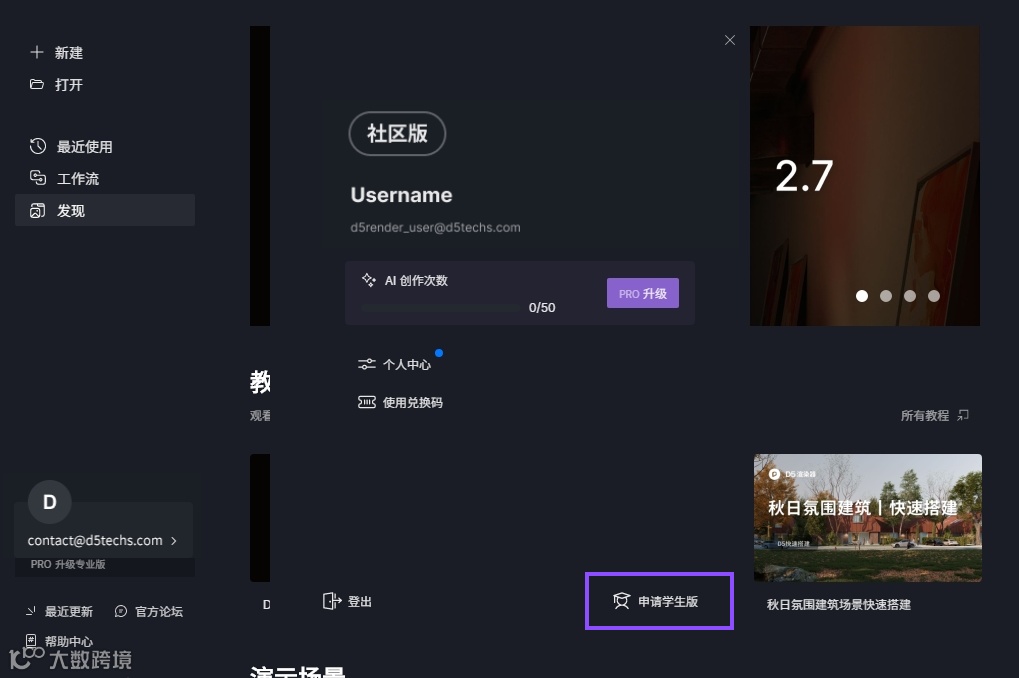Screen dimensions: 1019x678
Task: Click the 0/50 usage count
Action: [542, 307]
